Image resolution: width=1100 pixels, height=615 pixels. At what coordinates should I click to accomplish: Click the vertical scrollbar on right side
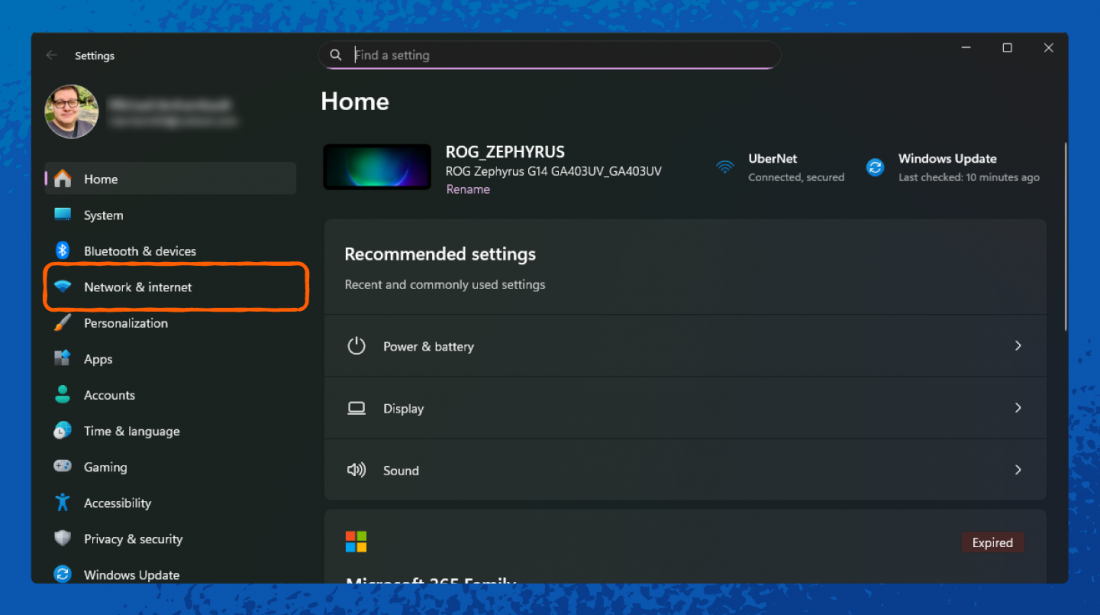[1064, 240]
